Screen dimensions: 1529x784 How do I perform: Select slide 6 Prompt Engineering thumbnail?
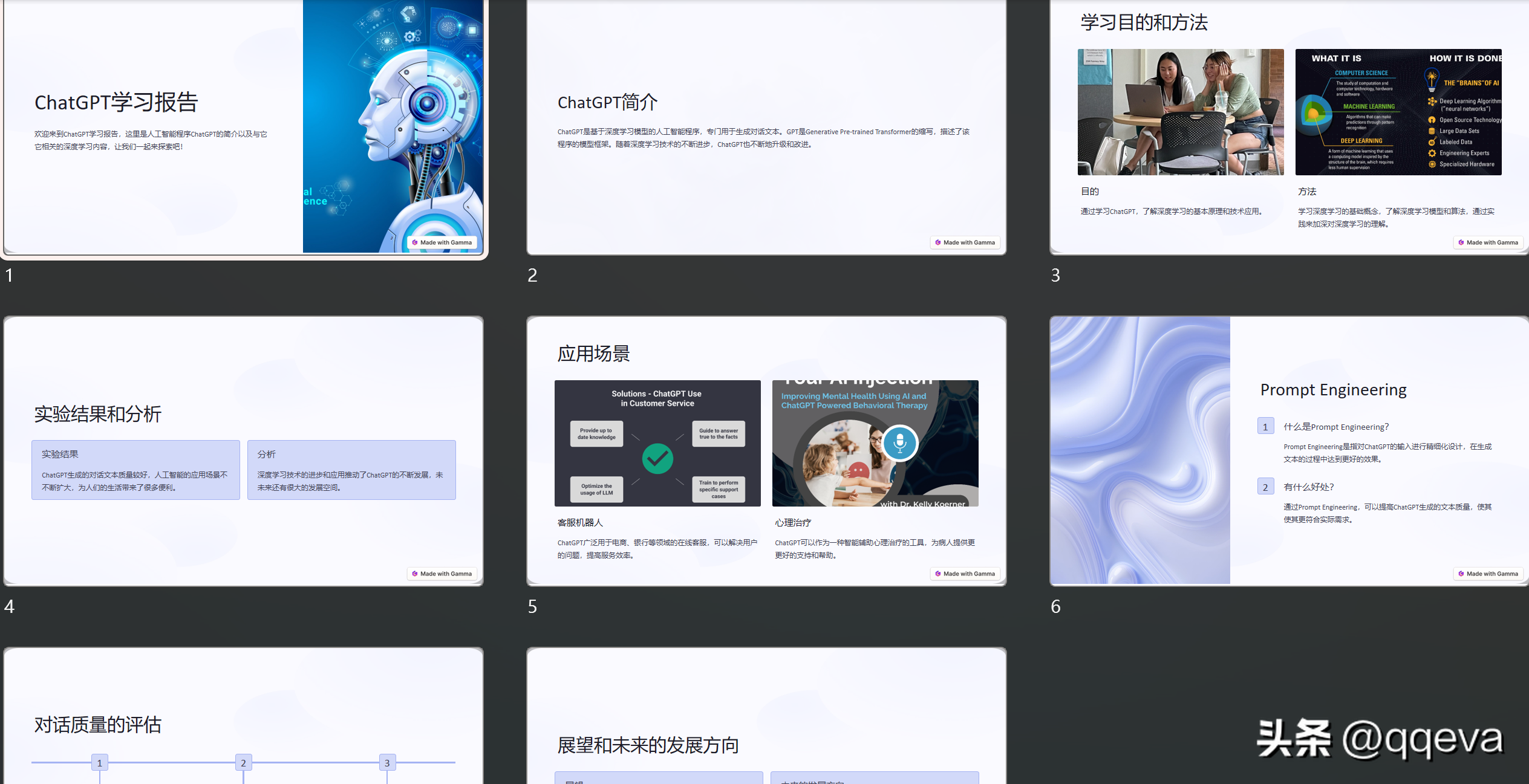pos(1289,451)
